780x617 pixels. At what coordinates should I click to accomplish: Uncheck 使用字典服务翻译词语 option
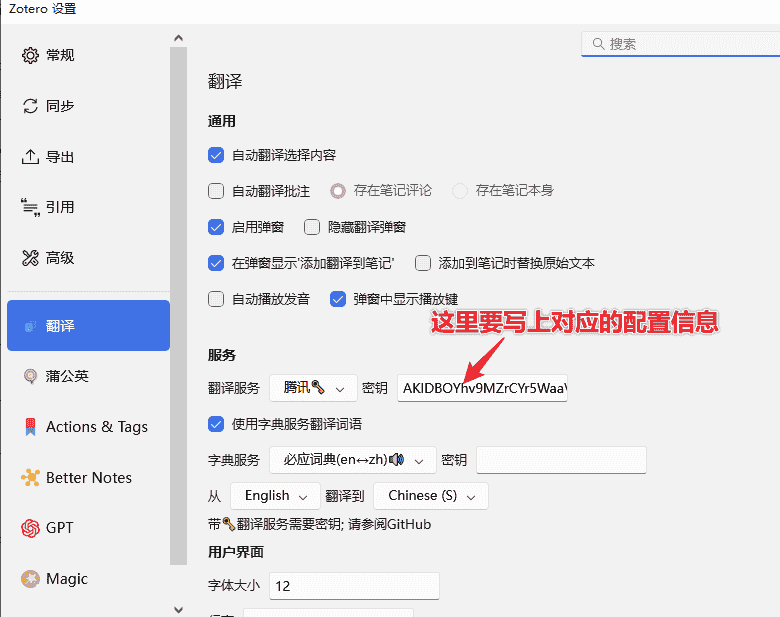click(x=216, y=424)
